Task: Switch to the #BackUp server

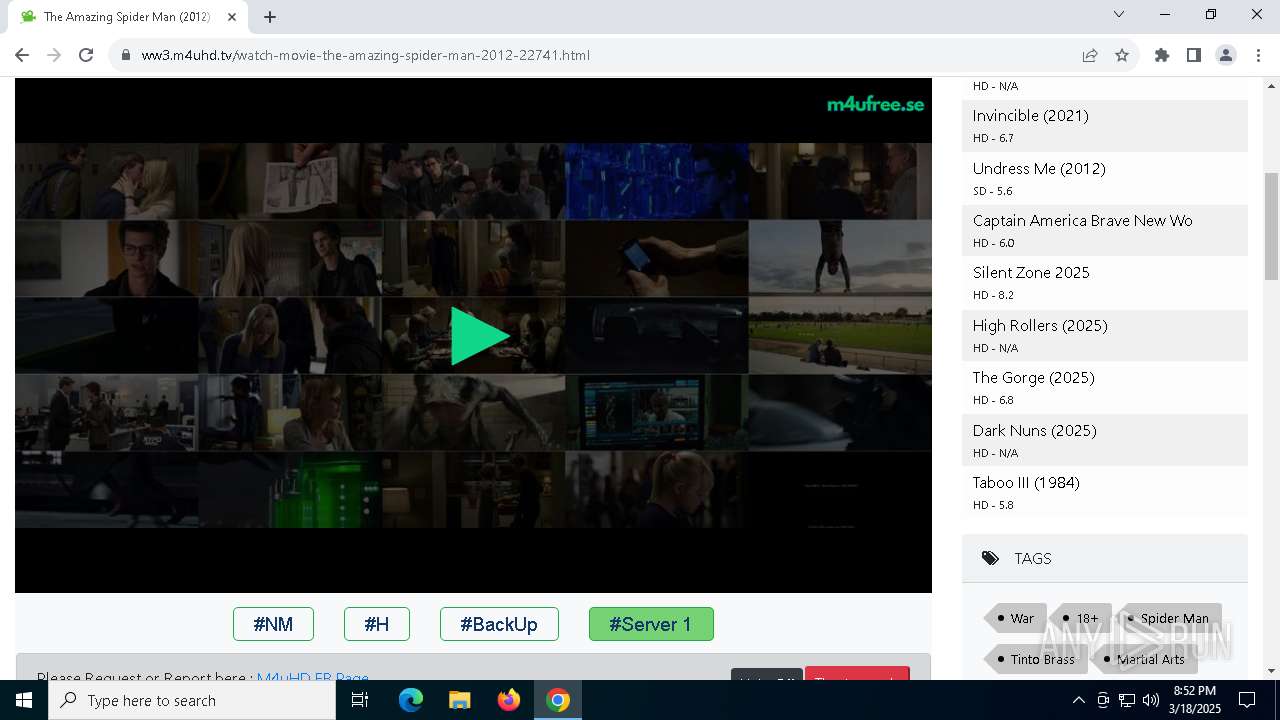Action: tap(499, 624)
